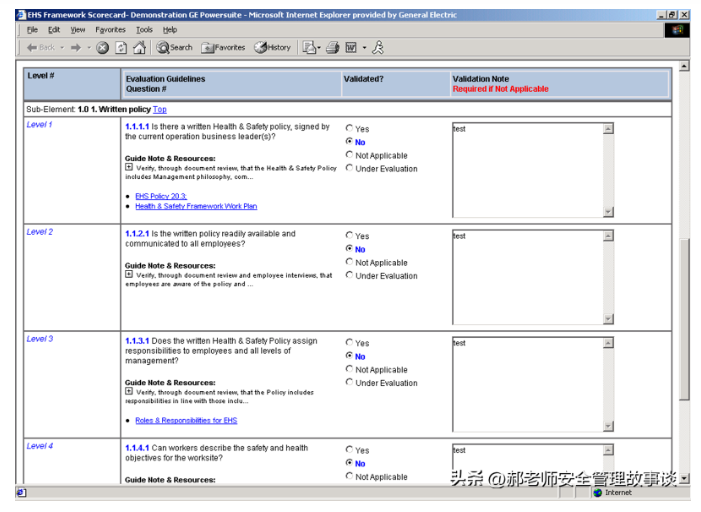Click the Windows logo throbber icon
Image resolution: width=701 pixels, height=512 pixels.
point(677,30)
